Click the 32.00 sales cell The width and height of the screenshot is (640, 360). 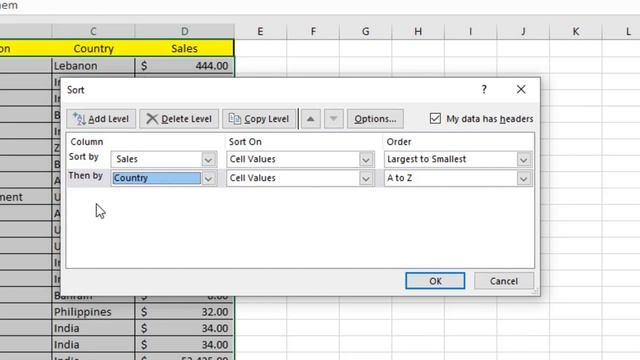pos(184,312)
